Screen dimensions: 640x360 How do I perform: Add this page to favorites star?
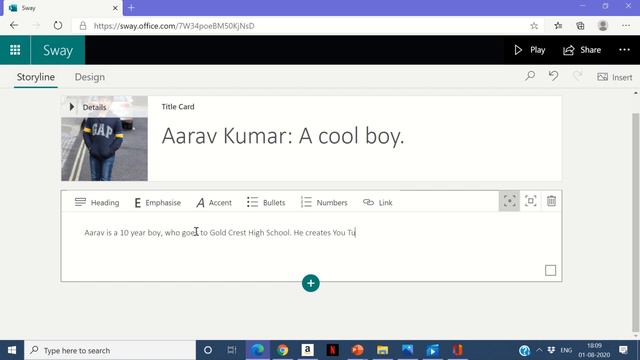pos(534,26)
